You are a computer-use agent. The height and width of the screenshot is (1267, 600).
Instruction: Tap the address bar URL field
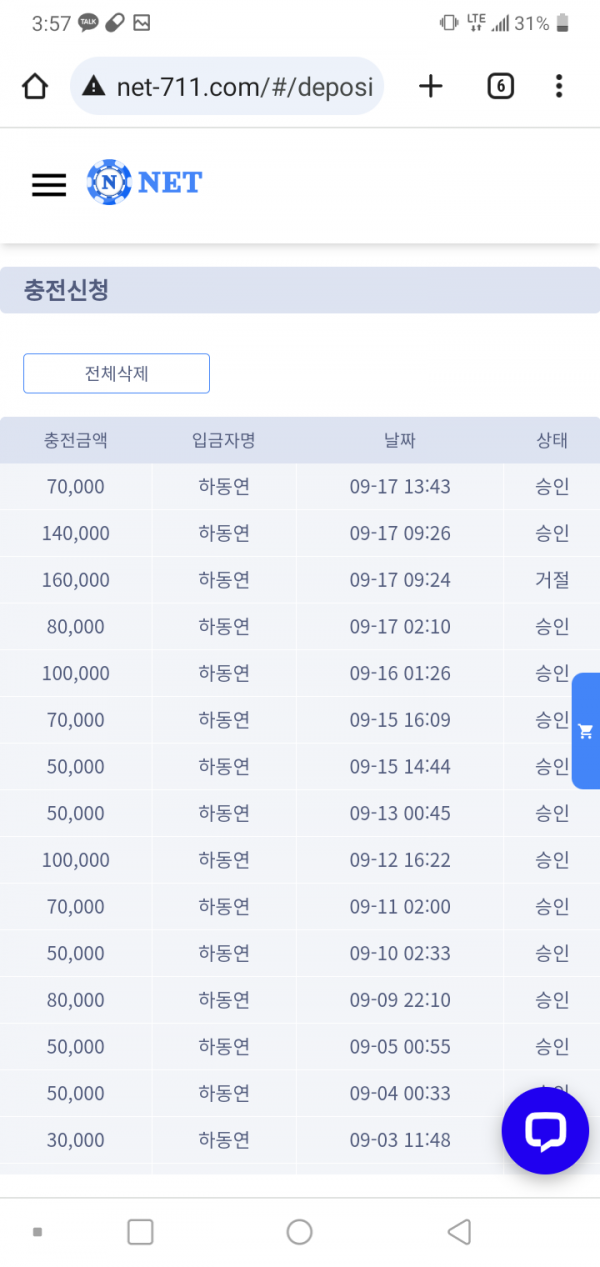click(245, 86)
